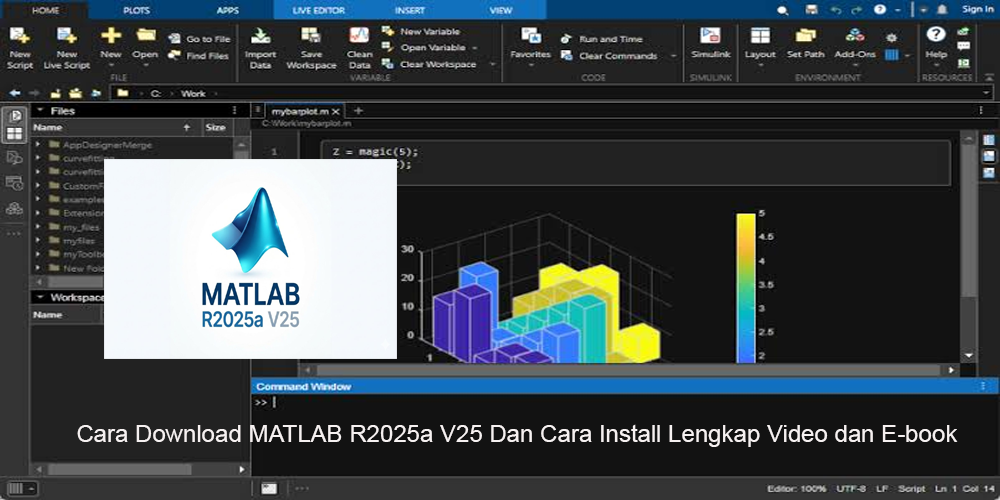Expand the AppDesignerMerge folder

38,145
